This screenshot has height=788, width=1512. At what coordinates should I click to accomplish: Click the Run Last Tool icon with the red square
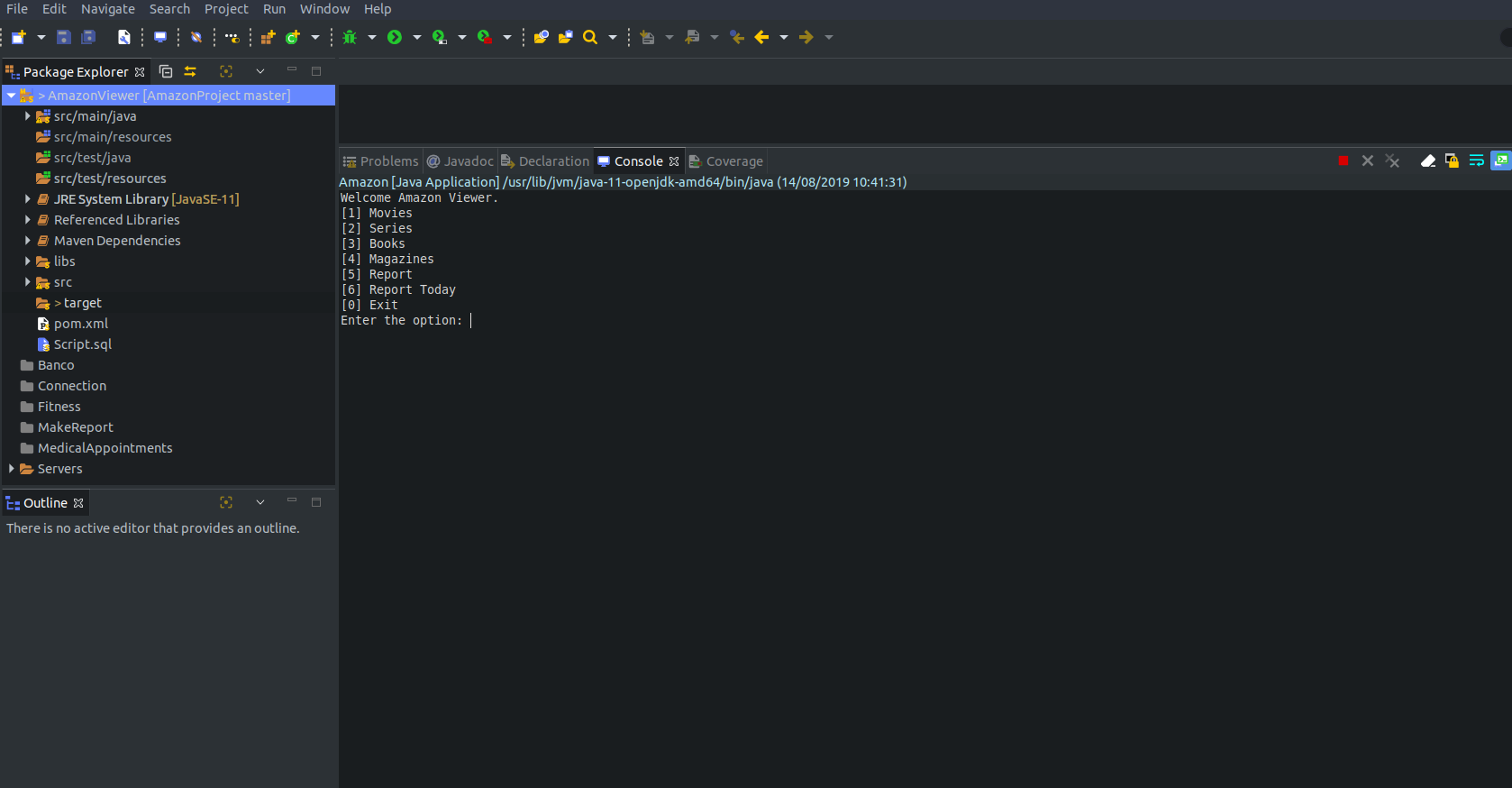tap(485, 37)
